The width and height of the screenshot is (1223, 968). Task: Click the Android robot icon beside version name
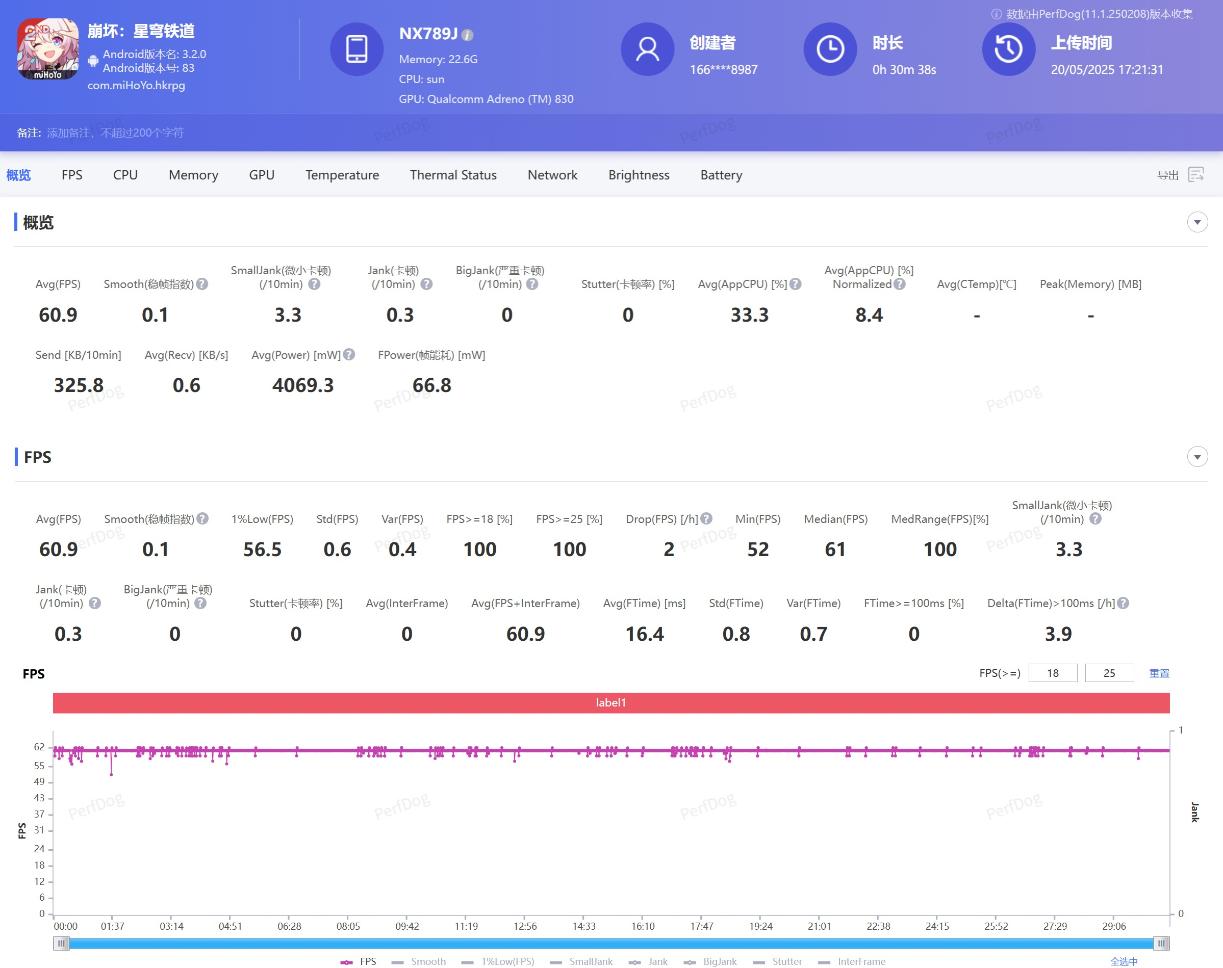(x=93, y=61)
